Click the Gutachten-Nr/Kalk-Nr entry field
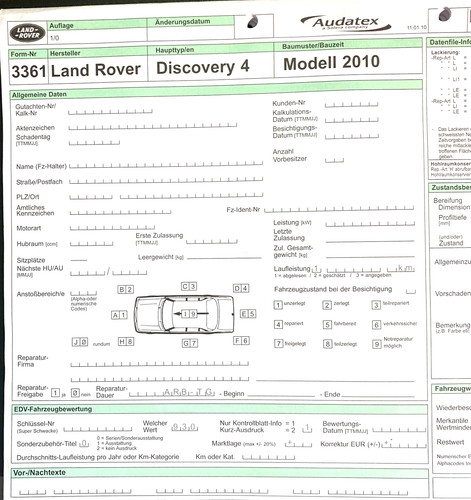 (110, 112)
